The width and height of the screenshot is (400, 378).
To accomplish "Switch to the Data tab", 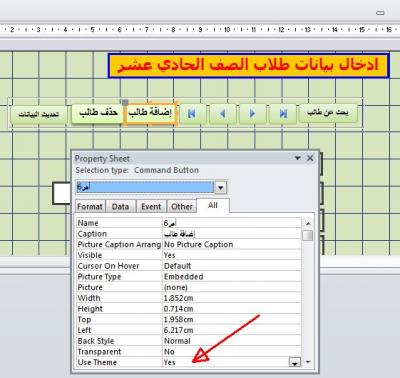I will pos(120,207).
